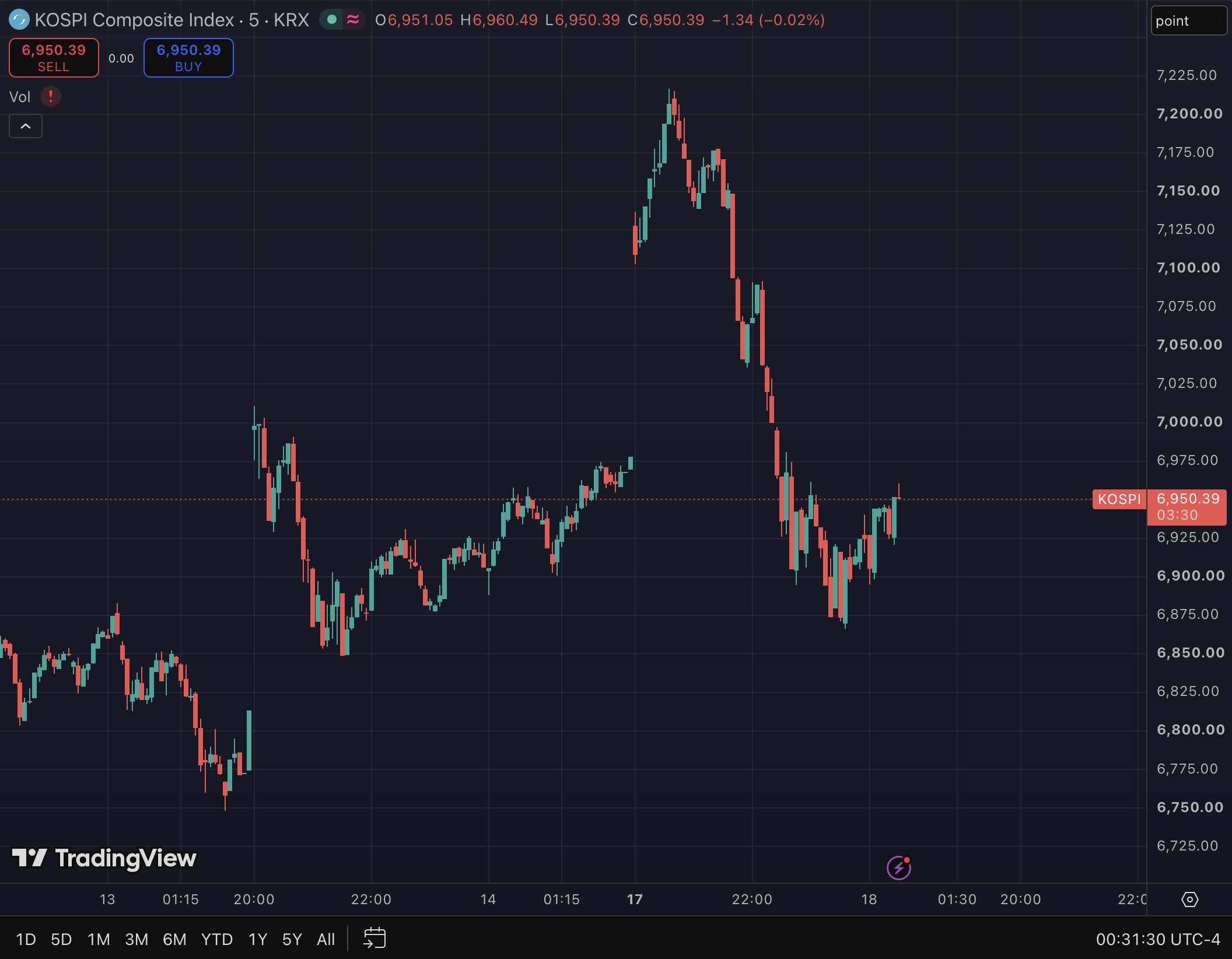1232x959 pixels.
Task: Click the 14 date label on time axis
Action: [488, 900]
